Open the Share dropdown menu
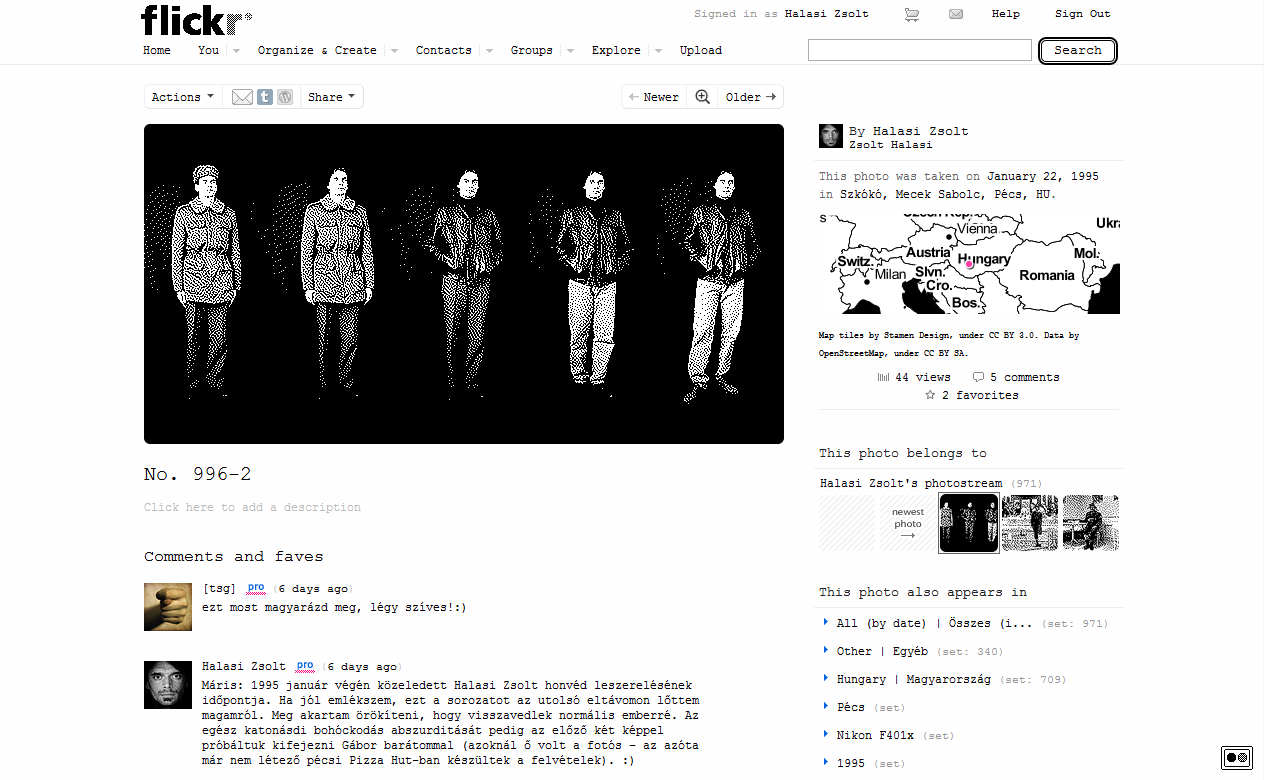Screen dimensions: 1264x780 331,96
